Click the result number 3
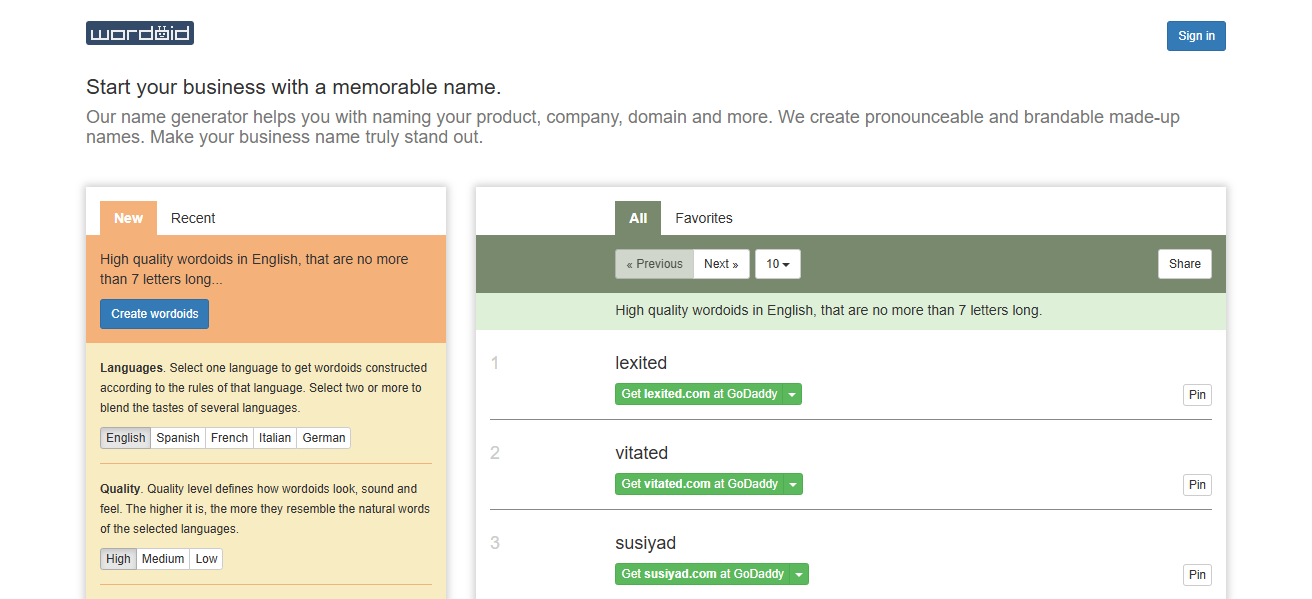 click(x=494, y=543)
